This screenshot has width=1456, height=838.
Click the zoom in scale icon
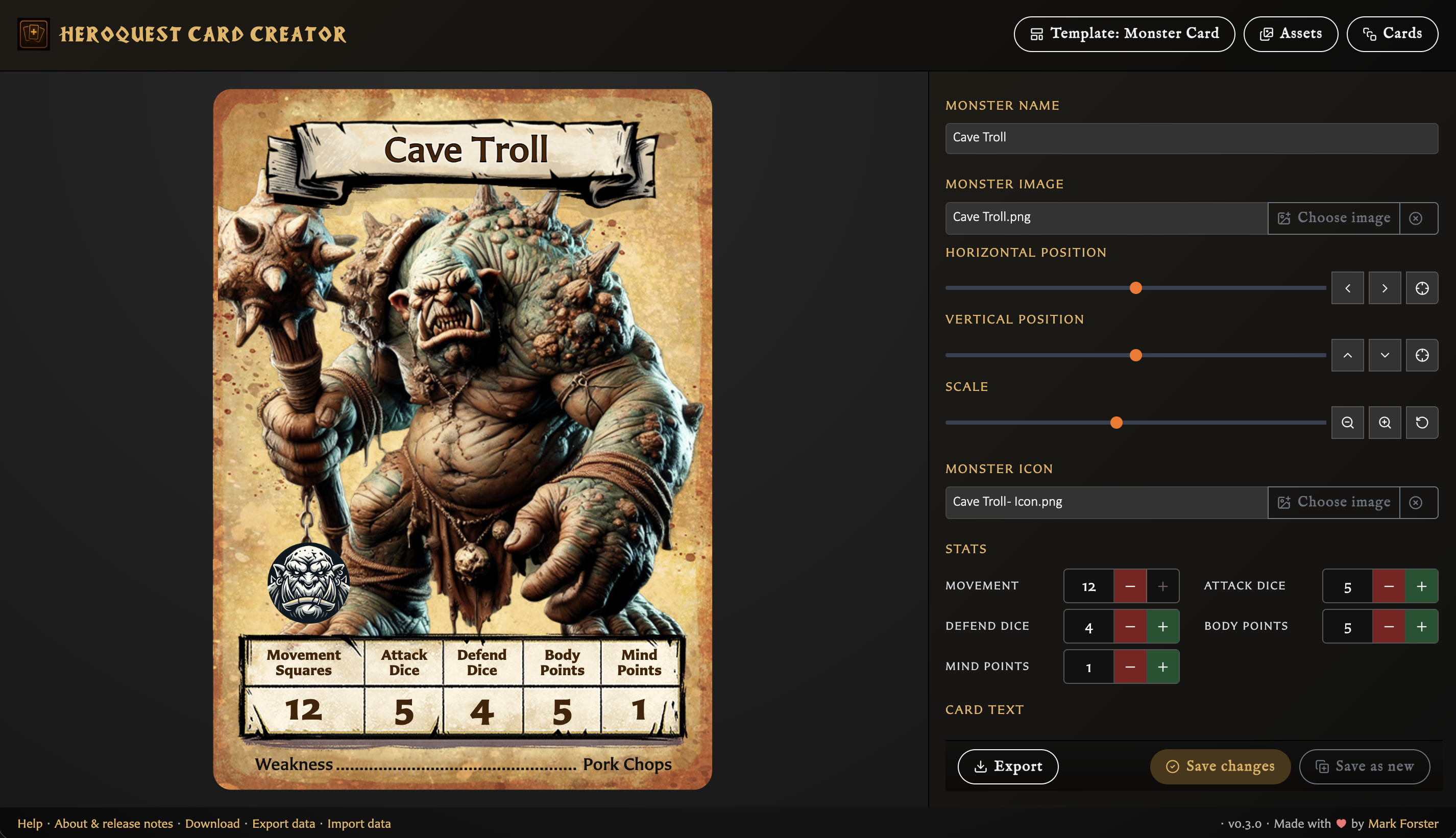point(1385,423)
